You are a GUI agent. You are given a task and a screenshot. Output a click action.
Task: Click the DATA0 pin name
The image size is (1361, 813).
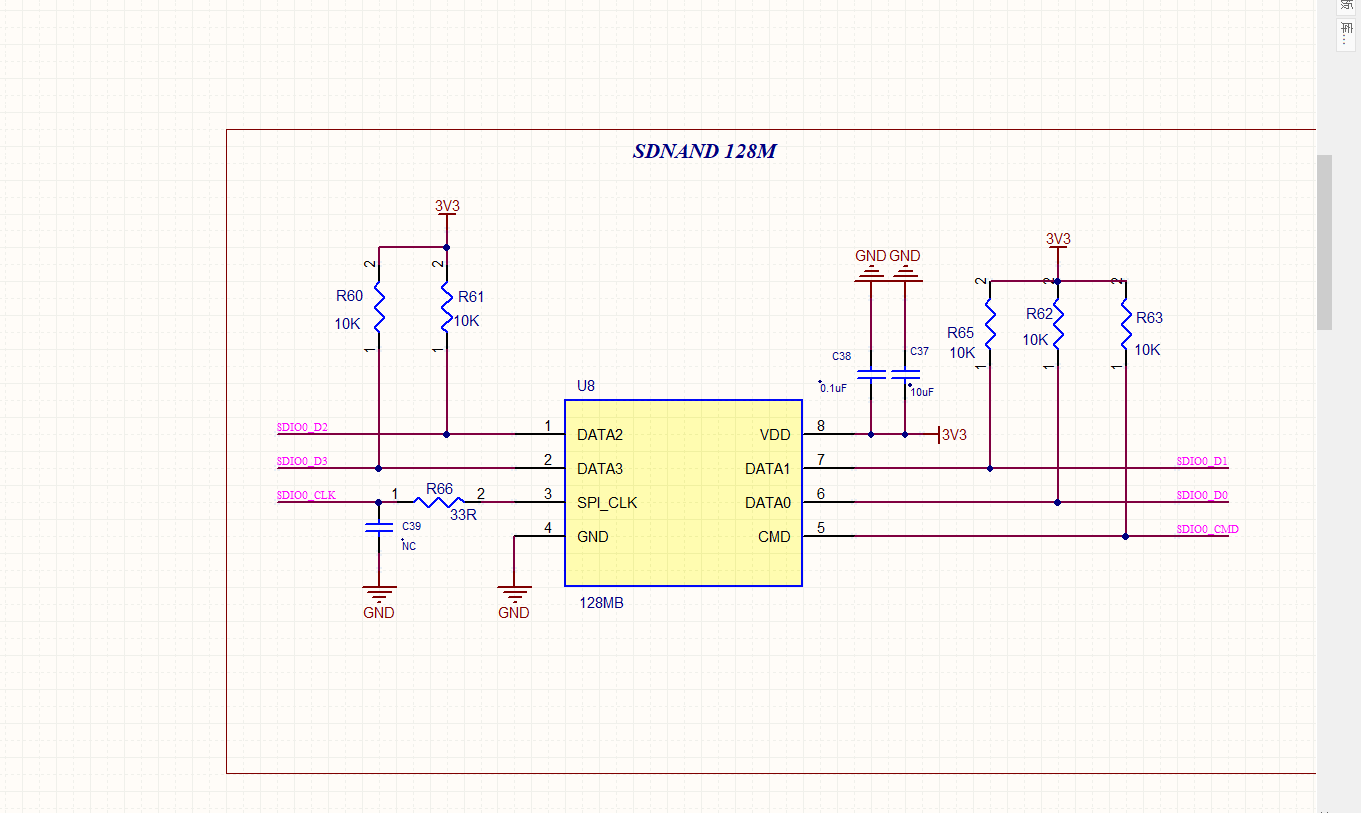(x=768, y=503)
